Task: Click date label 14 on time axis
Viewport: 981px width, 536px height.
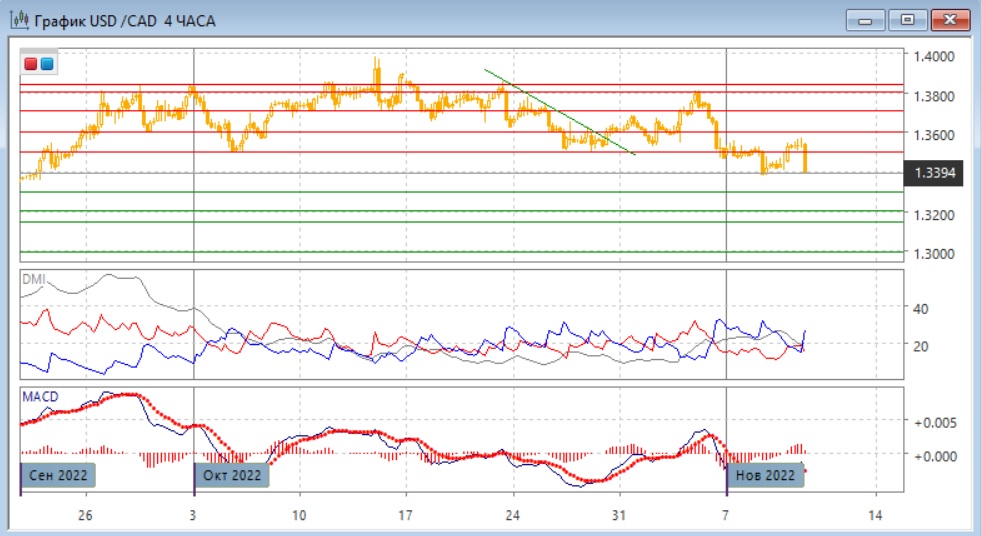Action: click(876, 516)
